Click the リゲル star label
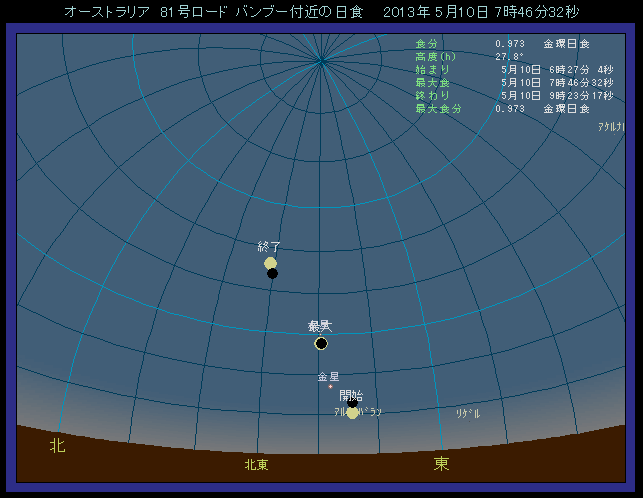Viewport: 643px width, 498px height. point(468,413)
